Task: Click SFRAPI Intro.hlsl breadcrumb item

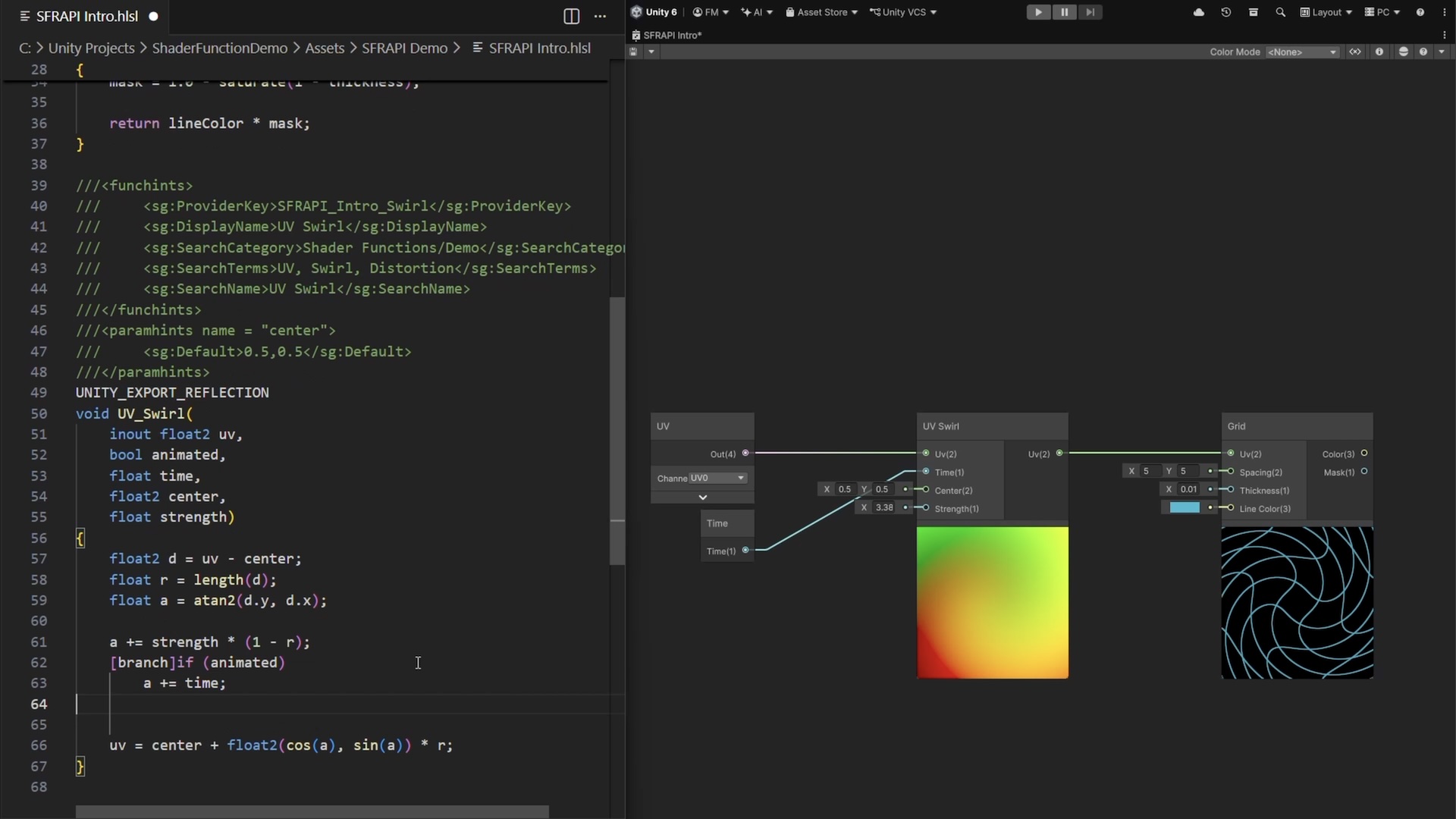Action: click(x=532, y=48)
